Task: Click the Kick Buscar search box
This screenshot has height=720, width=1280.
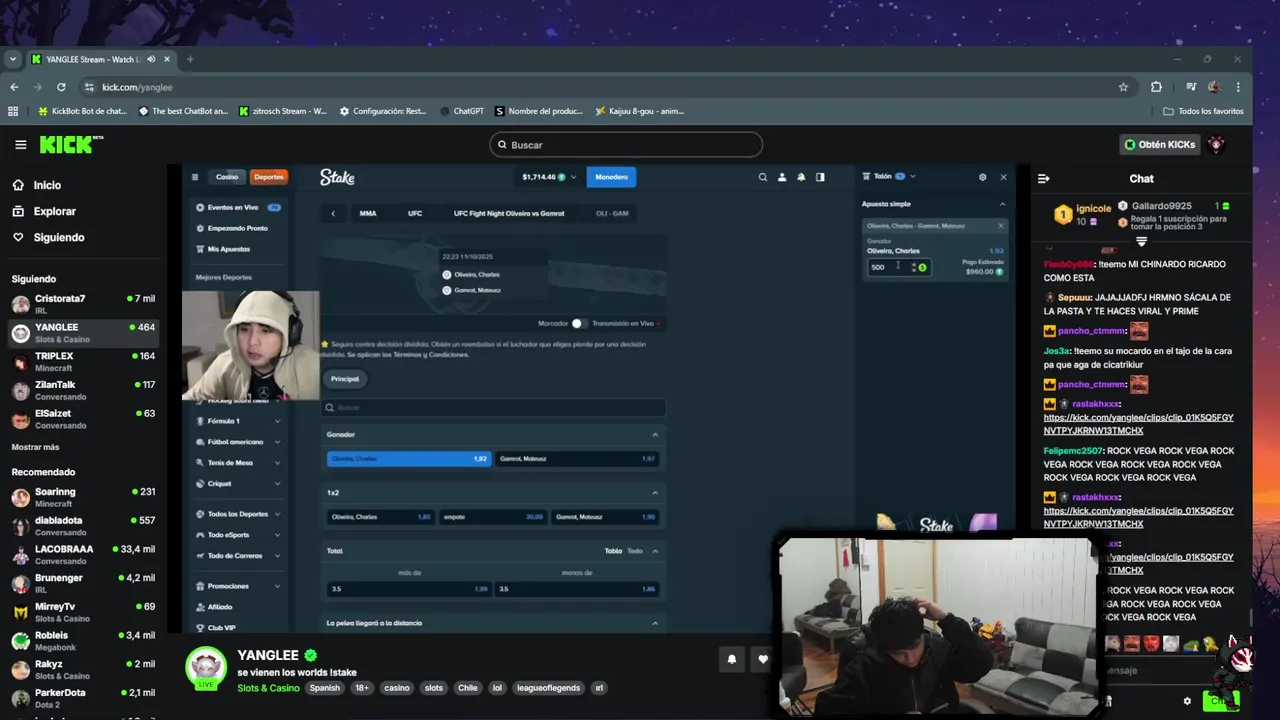Action: (626, 145)
